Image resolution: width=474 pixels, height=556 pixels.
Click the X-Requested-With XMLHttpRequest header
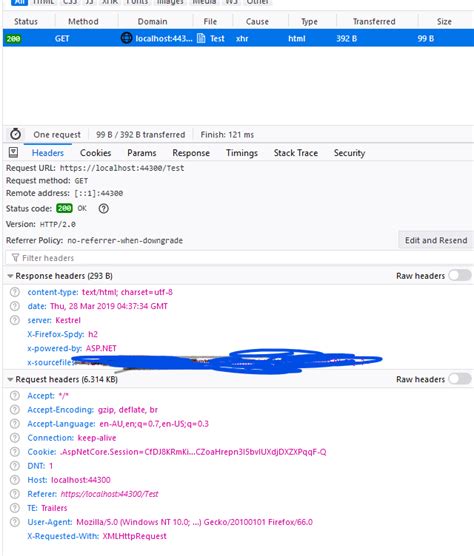click(x=97, y=536)
